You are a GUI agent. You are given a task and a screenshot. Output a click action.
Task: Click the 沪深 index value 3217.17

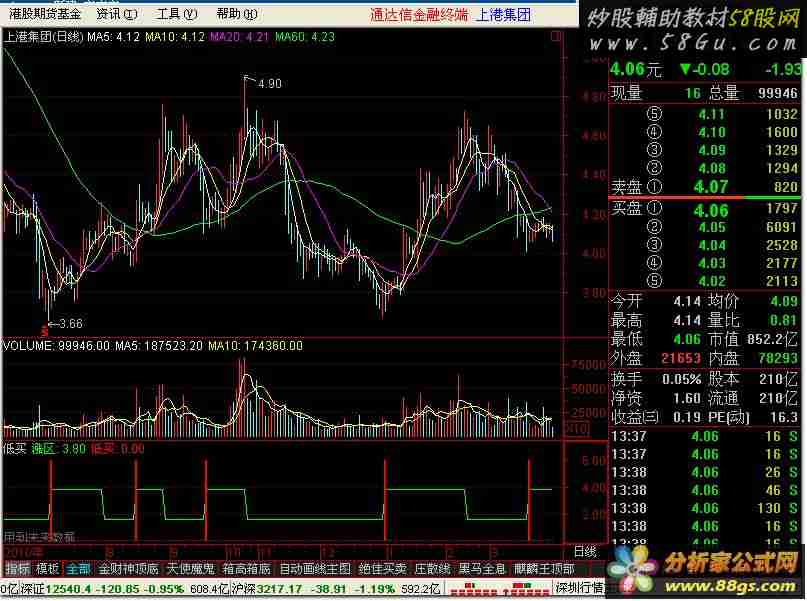(277, 589)
